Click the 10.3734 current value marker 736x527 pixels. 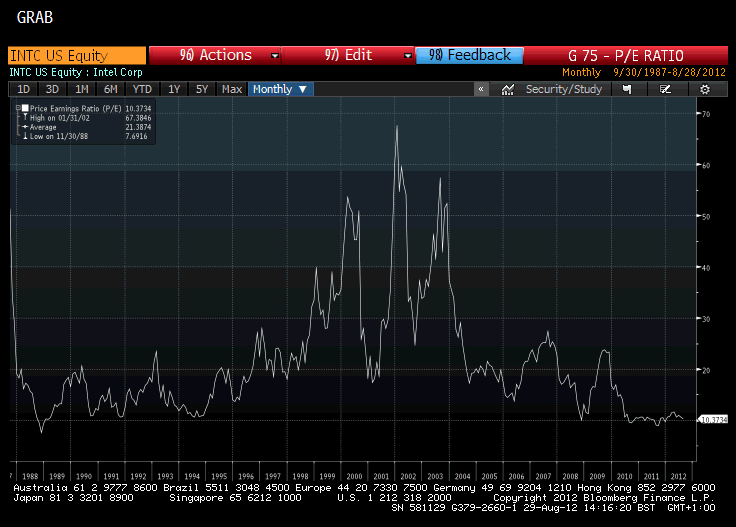(713, 420)
